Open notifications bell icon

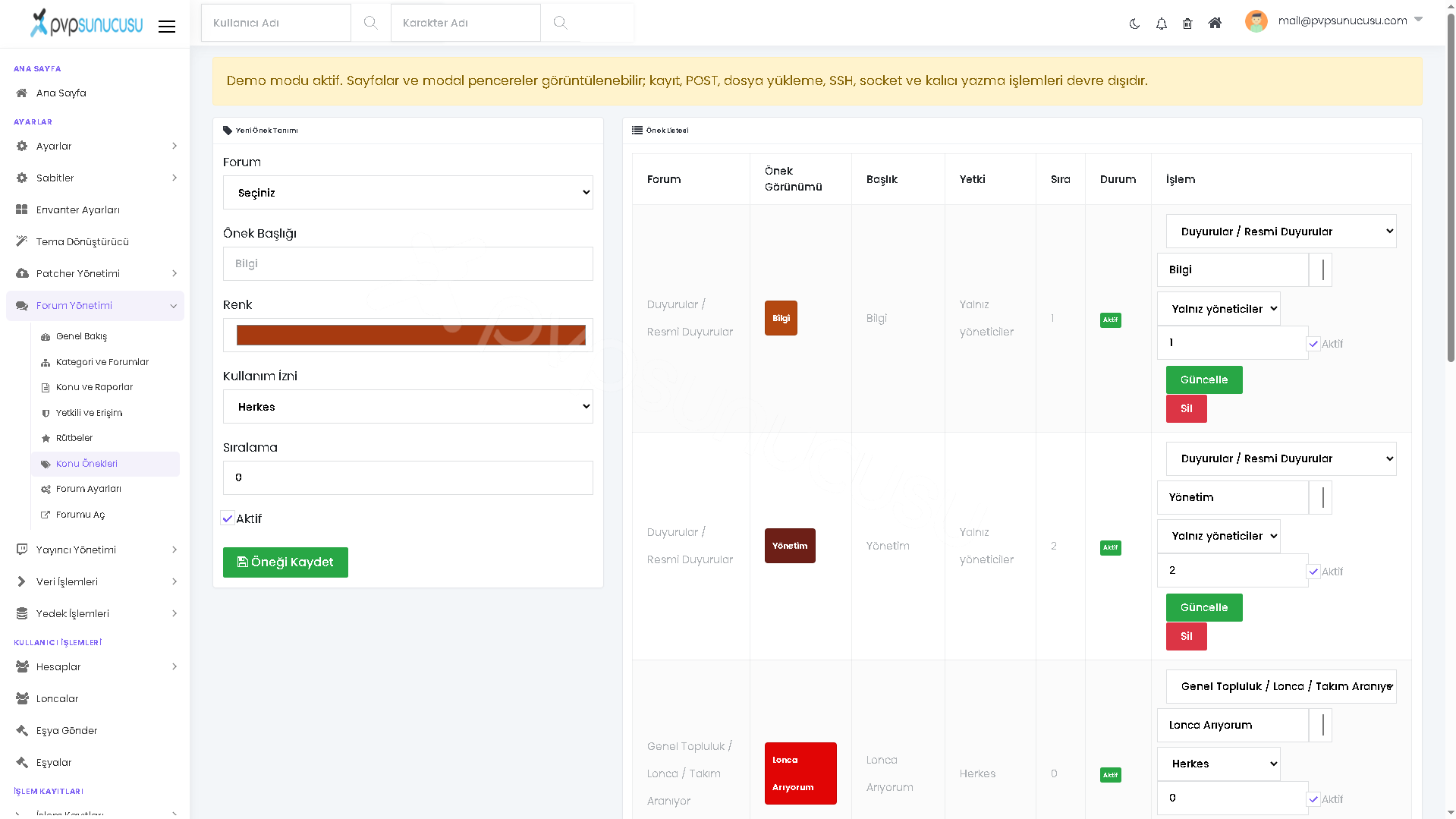1161,24
